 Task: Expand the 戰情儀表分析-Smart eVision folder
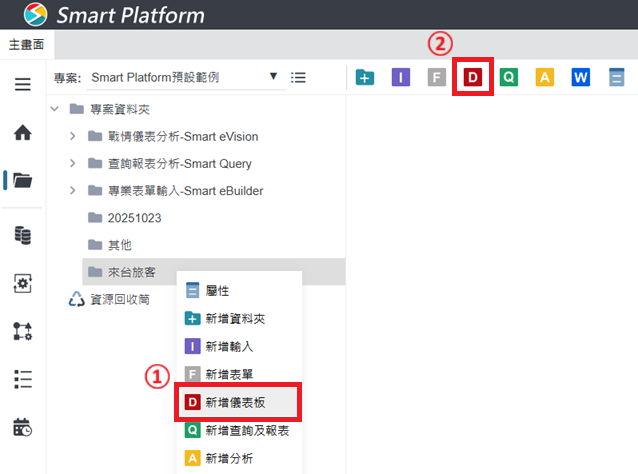73,136
